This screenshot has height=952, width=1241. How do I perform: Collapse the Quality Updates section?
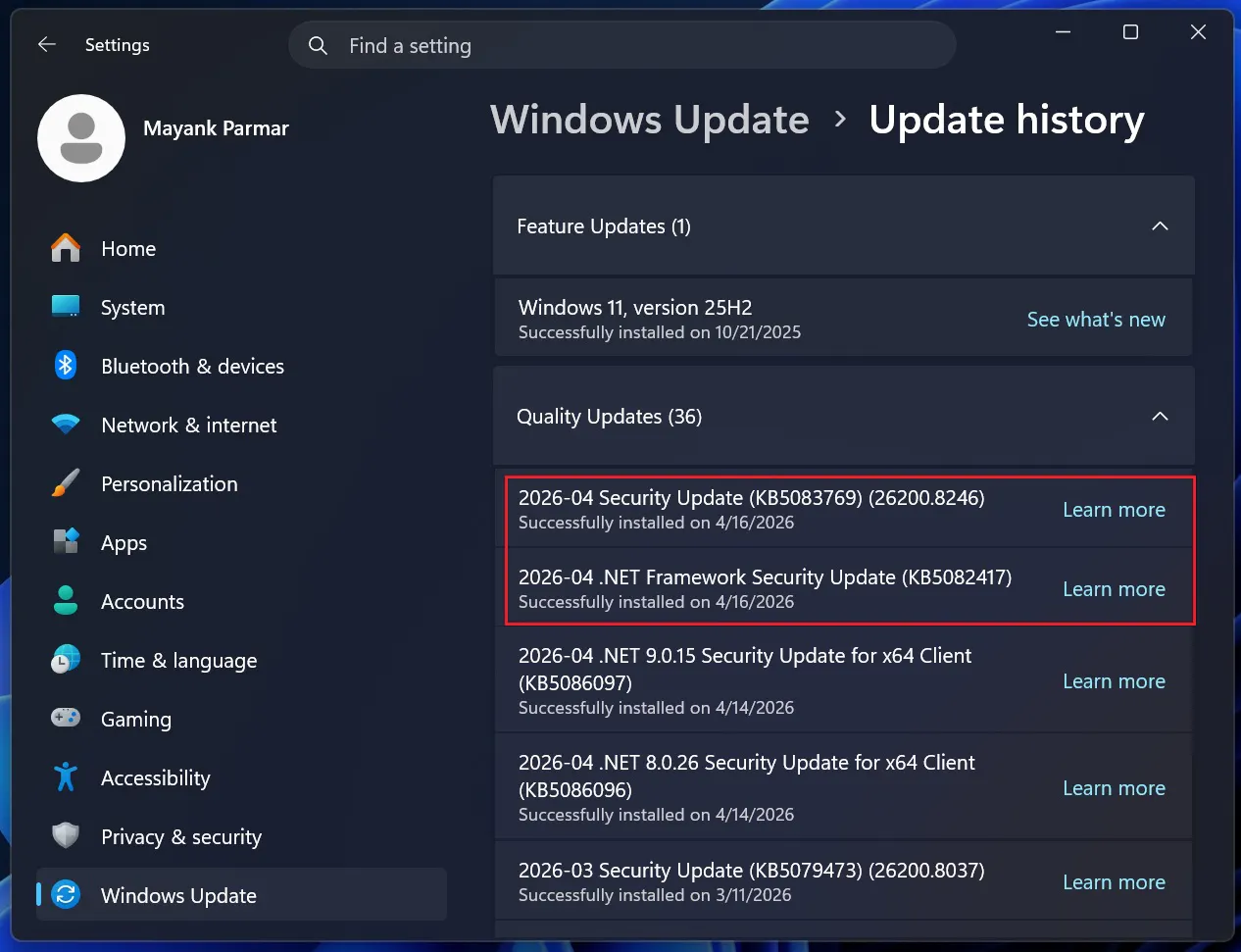(1160, 417)
